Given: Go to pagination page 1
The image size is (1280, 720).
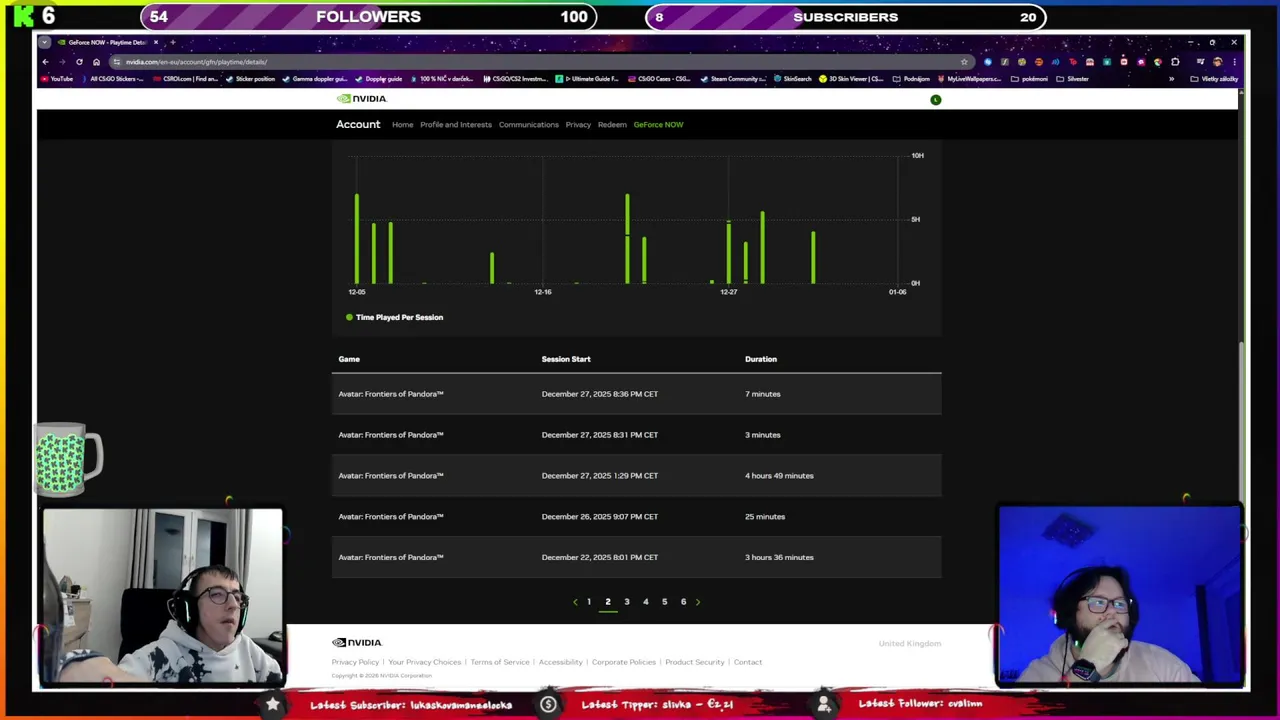Looking at the screenshot, I should [589, 602].
